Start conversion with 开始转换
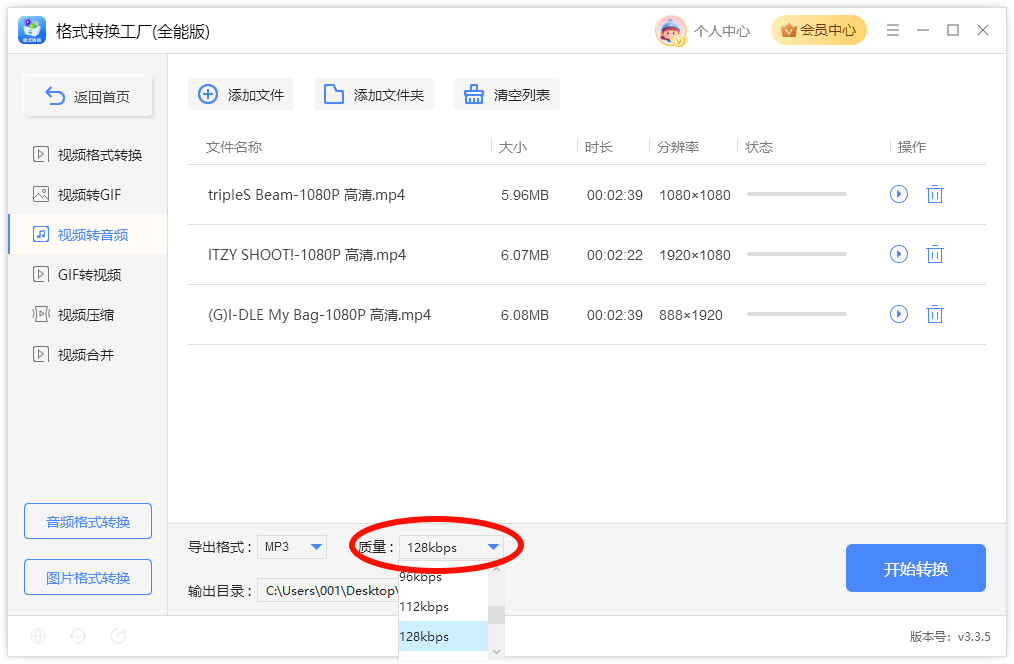Screen dimensions: 1014x664 click(x=916, y=568)
